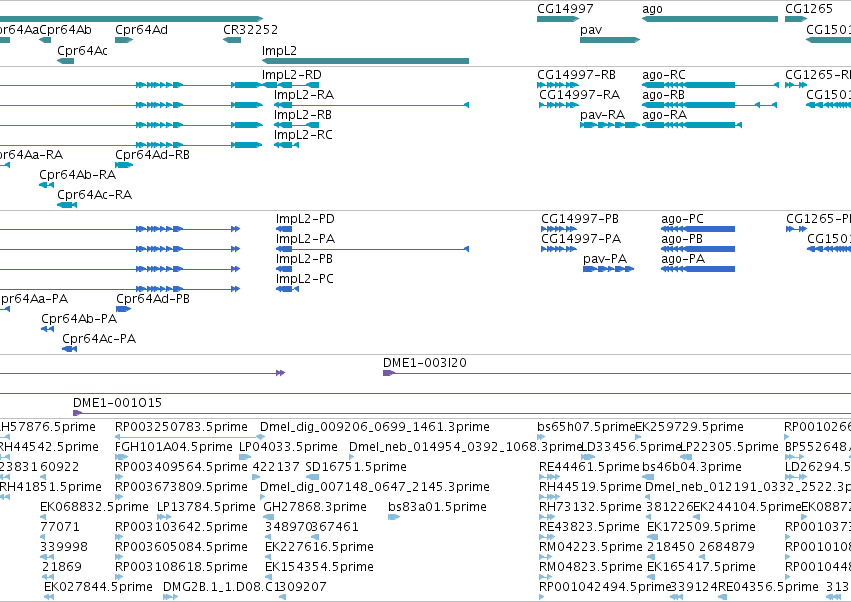Select the ImpL2-PA protein label

(x=305, y=239)
